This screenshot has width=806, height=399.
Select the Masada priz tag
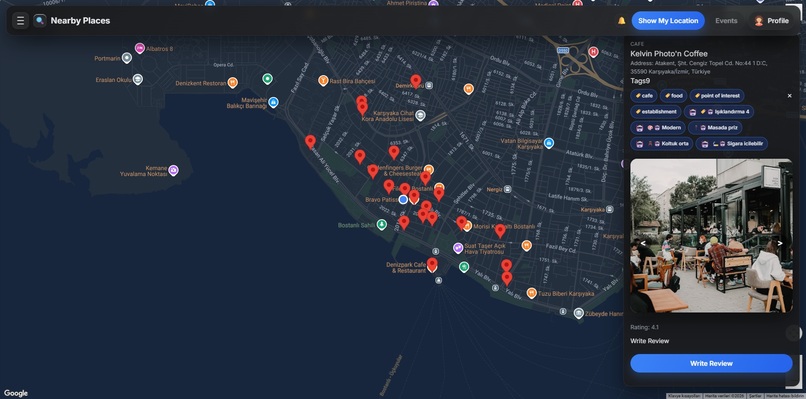tap(715, 128)
